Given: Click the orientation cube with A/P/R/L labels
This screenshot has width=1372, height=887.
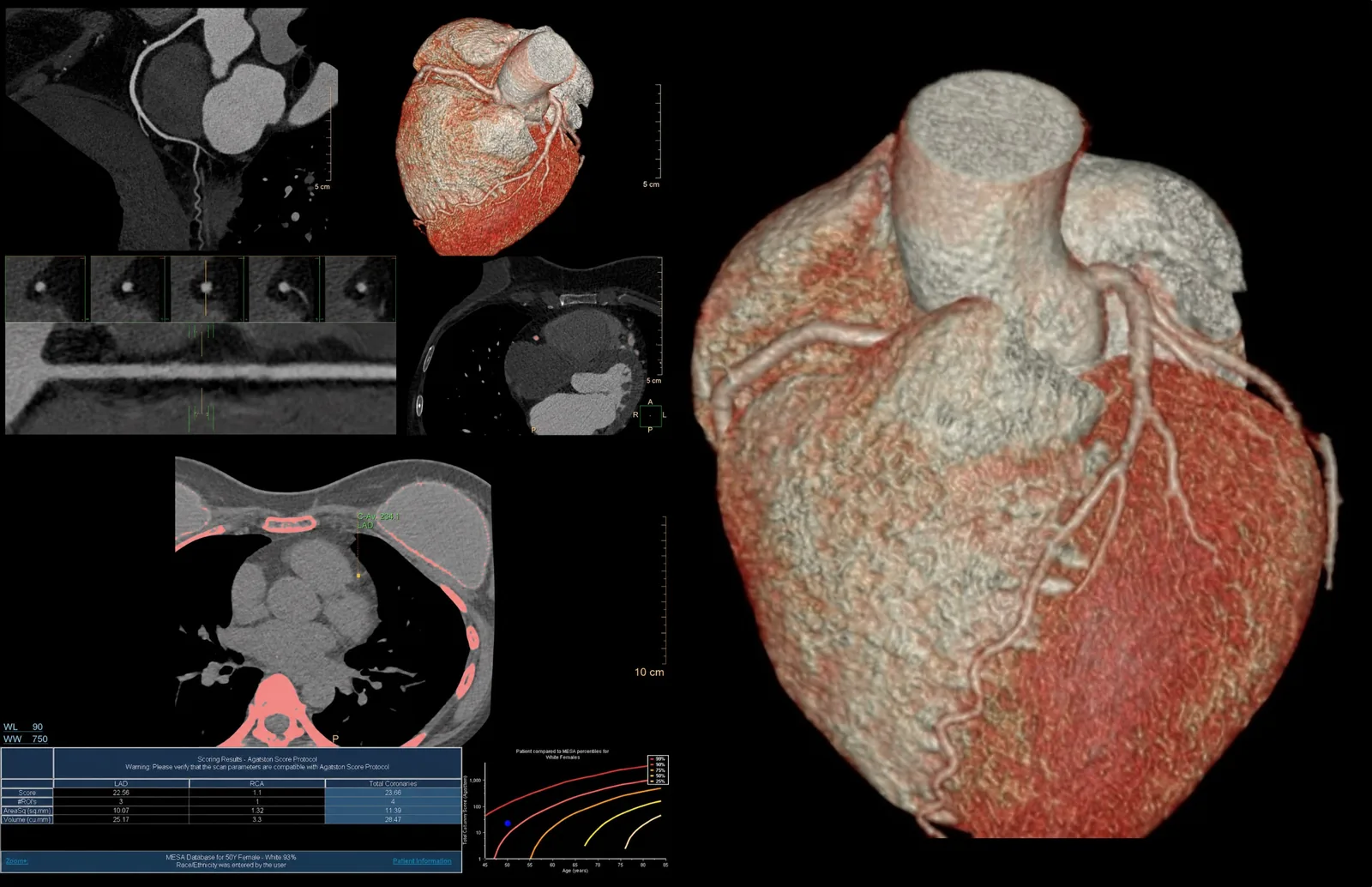Looking at the screenshot, I should pos(650,415).
